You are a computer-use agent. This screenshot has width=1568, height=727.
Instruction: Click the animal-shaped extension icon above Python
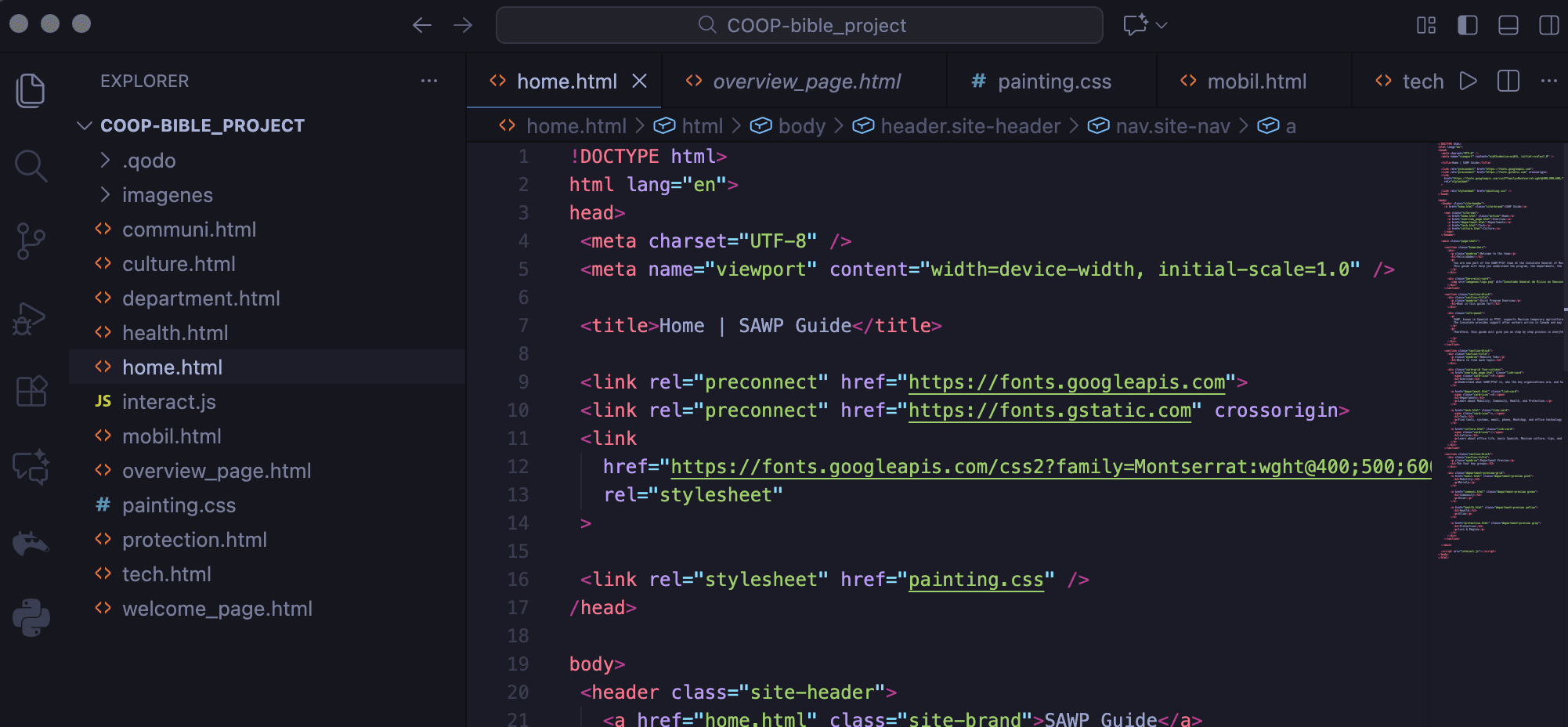click(31, 542)
